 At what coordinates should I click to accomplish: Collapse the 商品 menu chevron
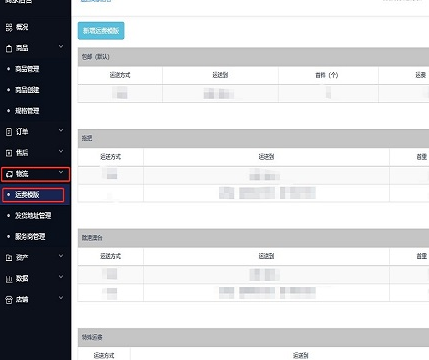pos(61,47)
